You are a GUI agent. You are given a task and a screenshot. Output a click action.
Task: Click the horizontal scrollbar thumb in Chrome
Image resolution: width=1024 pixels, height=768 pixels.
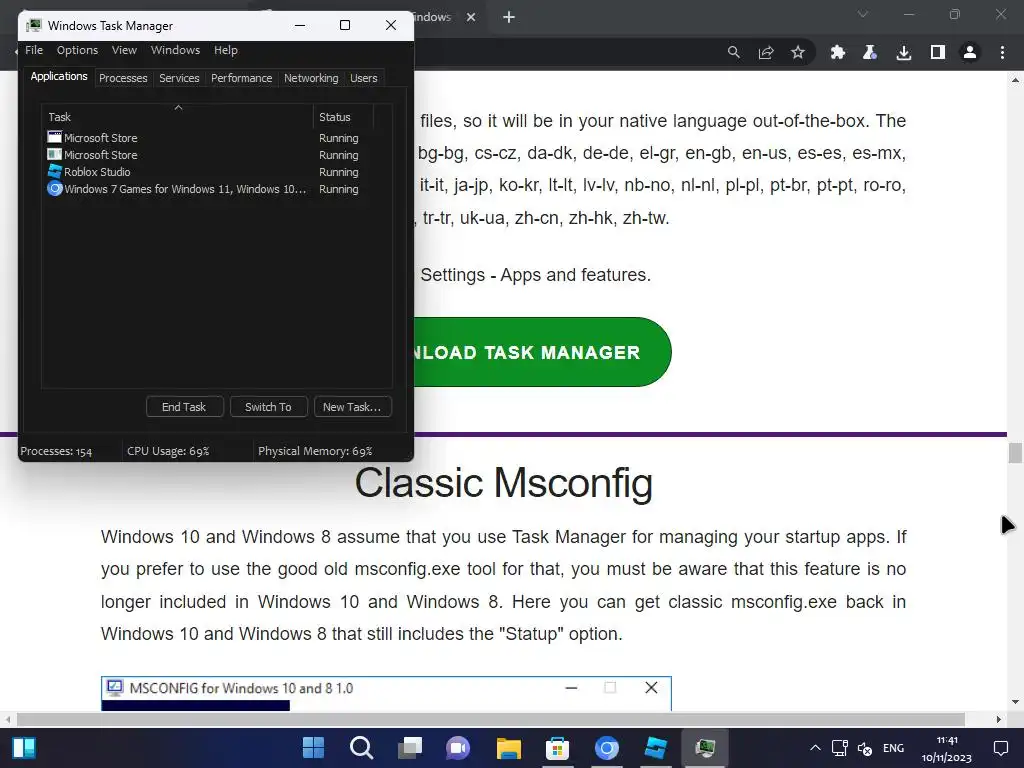coord(491,719)
